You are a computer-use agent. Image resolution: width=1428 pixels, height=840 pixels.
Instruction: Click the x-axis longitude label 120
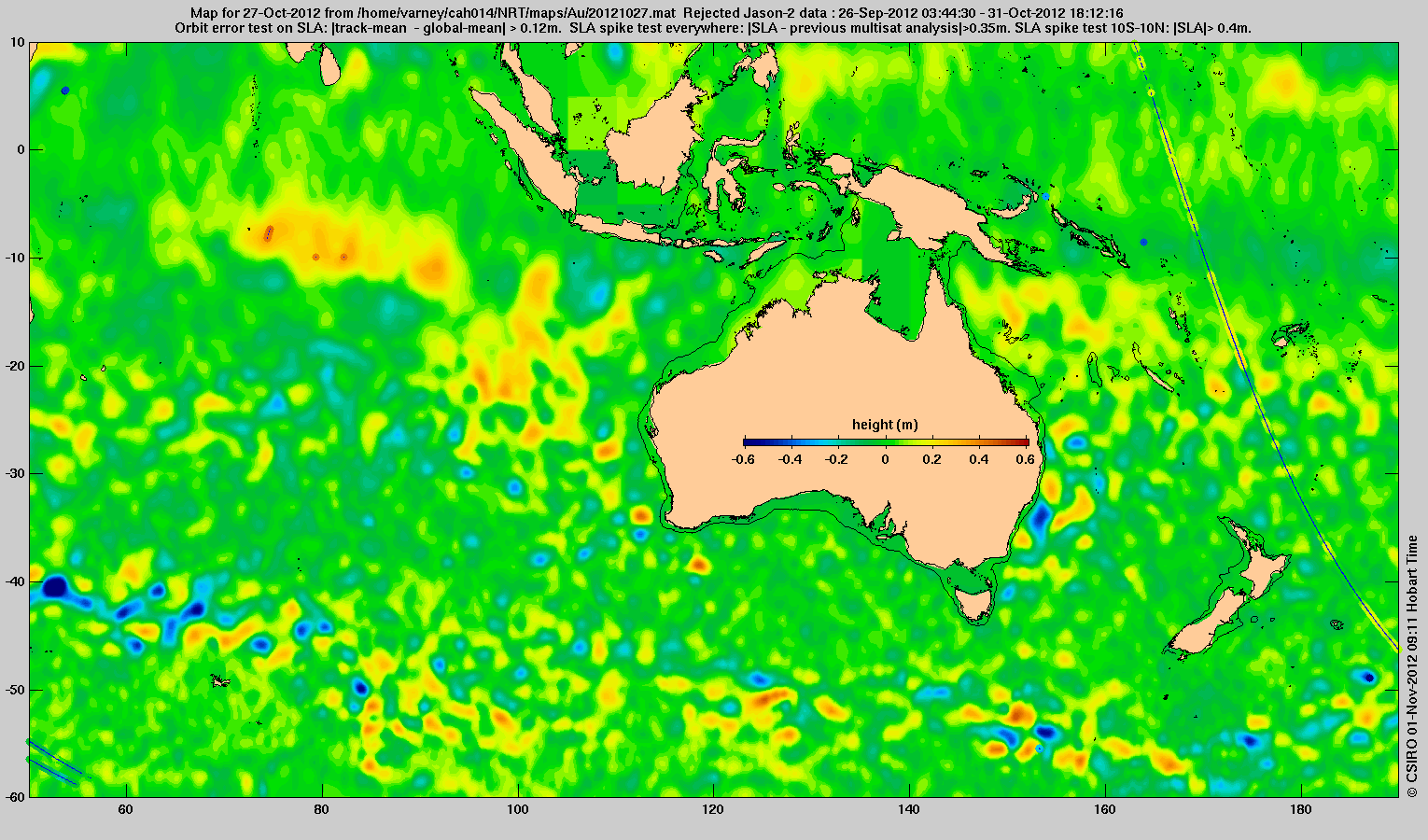713,810
